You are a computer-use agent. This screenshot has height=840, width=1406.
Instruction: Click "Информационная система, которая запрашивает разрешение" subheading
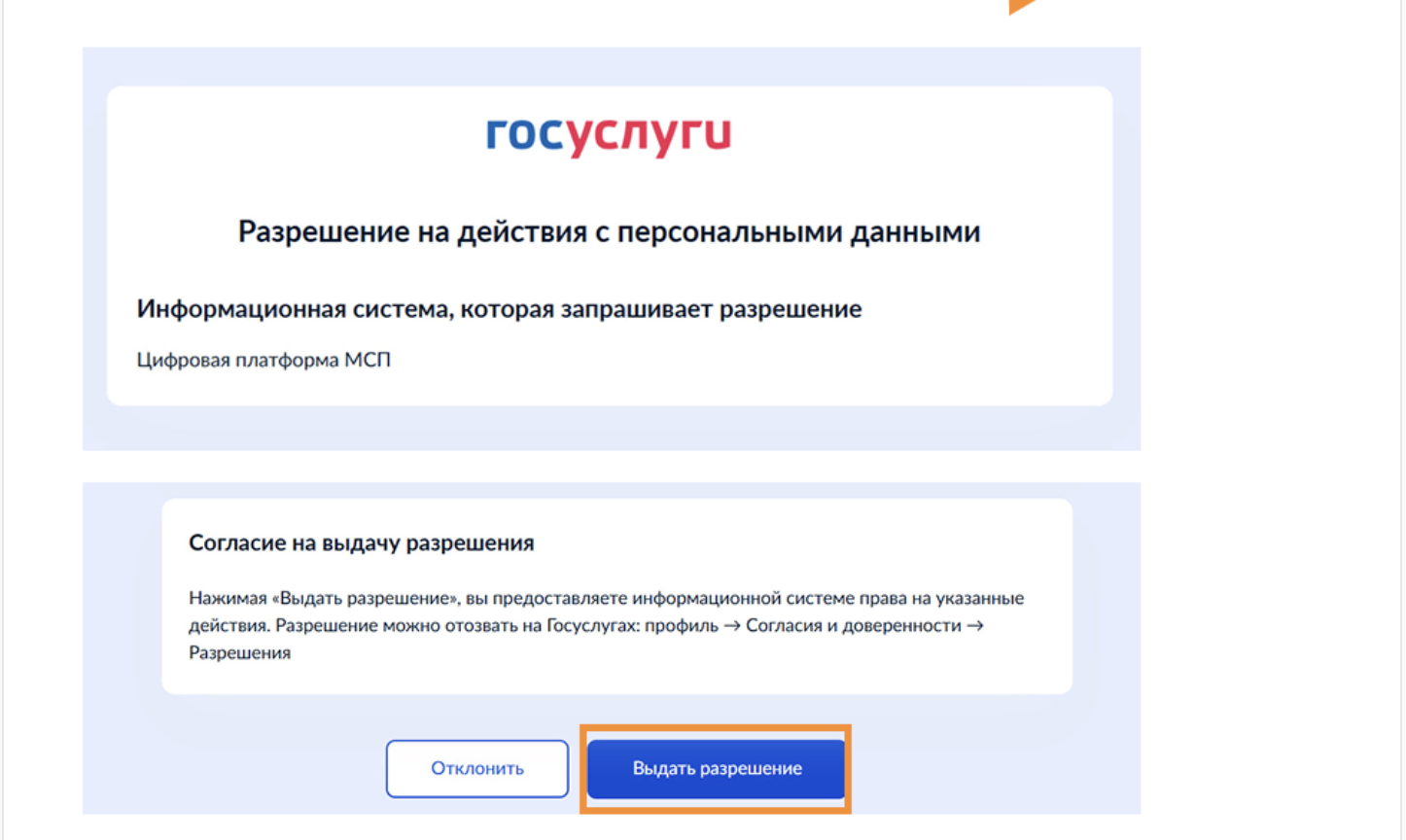click(499, 309)
